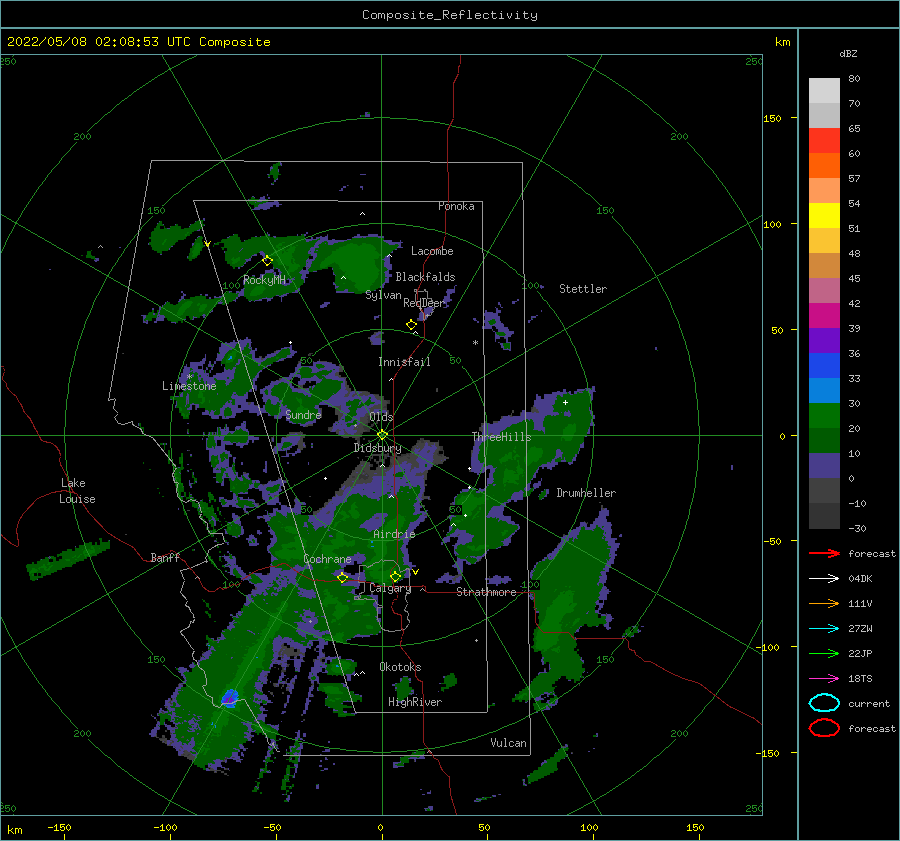Click the cyan current ellipse icon
The height and width of the screenshot is (841, 900).
coord(824,703)
